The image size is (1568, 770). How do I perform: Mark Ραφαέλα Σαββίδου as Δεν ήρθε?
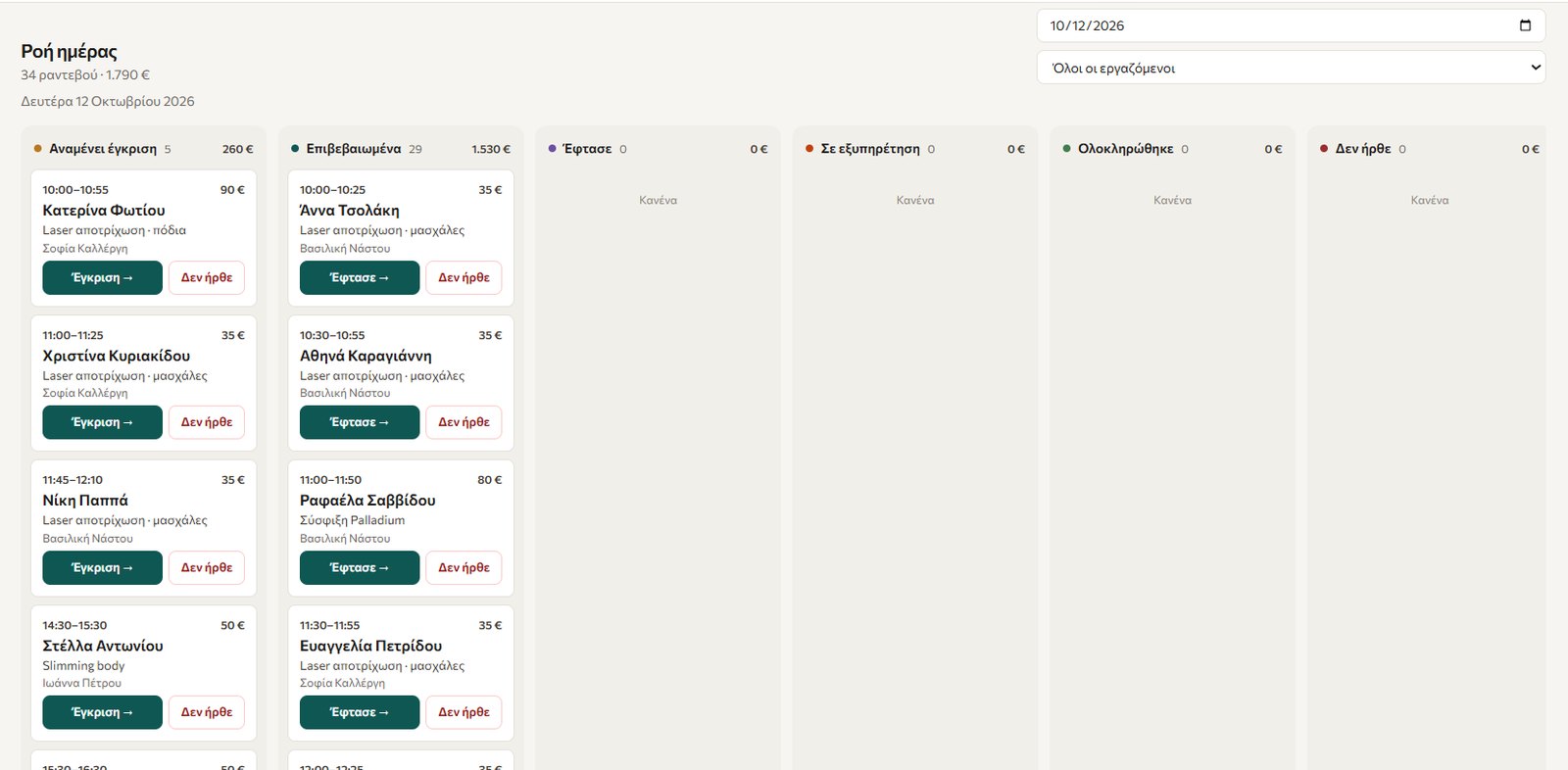pos(464,567)
